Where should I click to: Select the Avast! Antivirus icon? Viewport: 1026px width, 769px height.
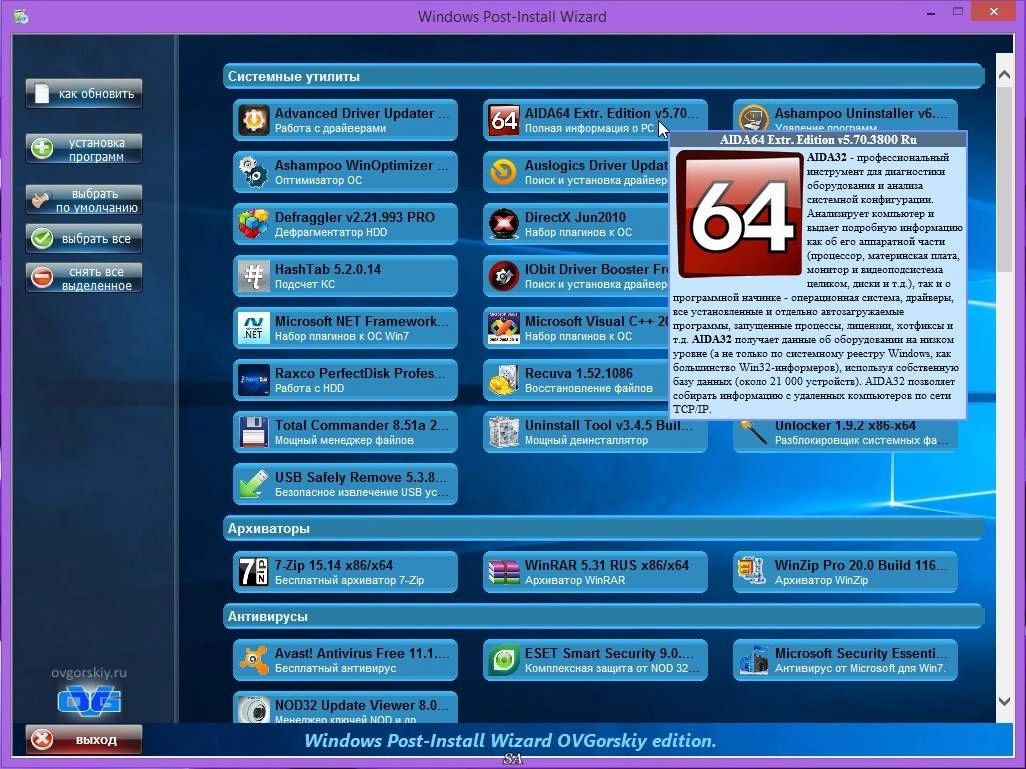253,659
